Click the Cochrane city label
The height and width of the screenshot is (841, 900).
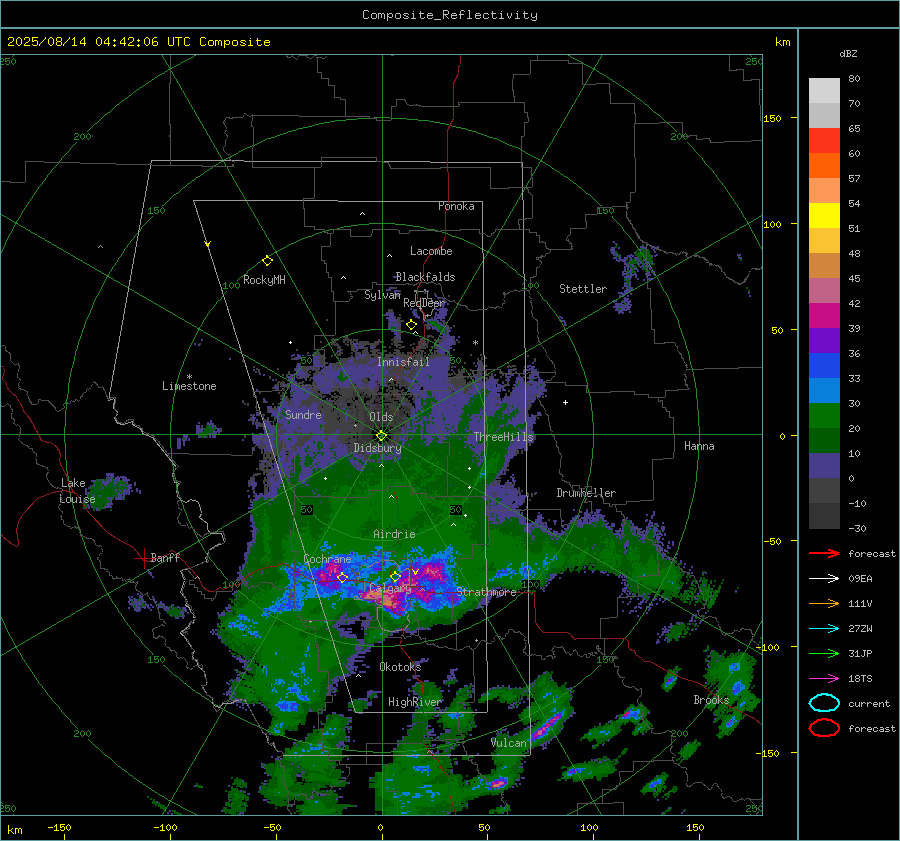[x=327, y=559]
